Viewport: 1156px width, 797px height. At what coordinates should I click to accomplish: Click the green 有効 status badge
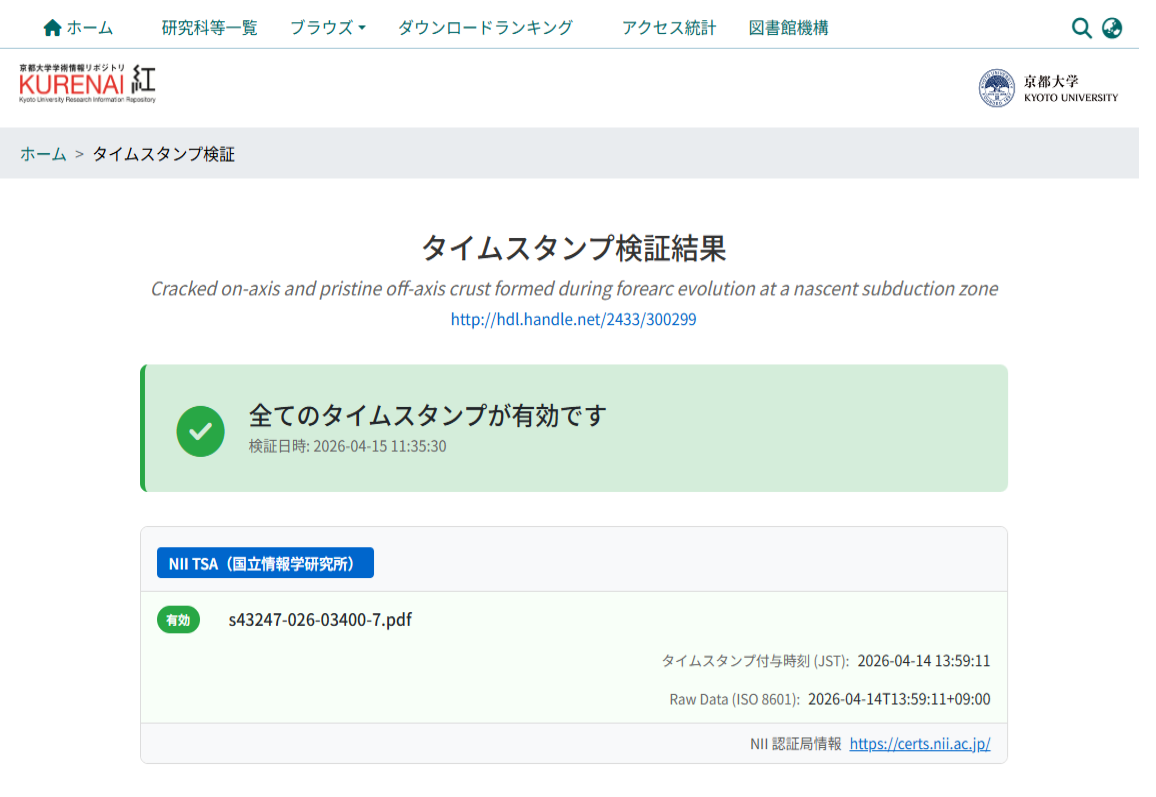(x=178, y=620)
